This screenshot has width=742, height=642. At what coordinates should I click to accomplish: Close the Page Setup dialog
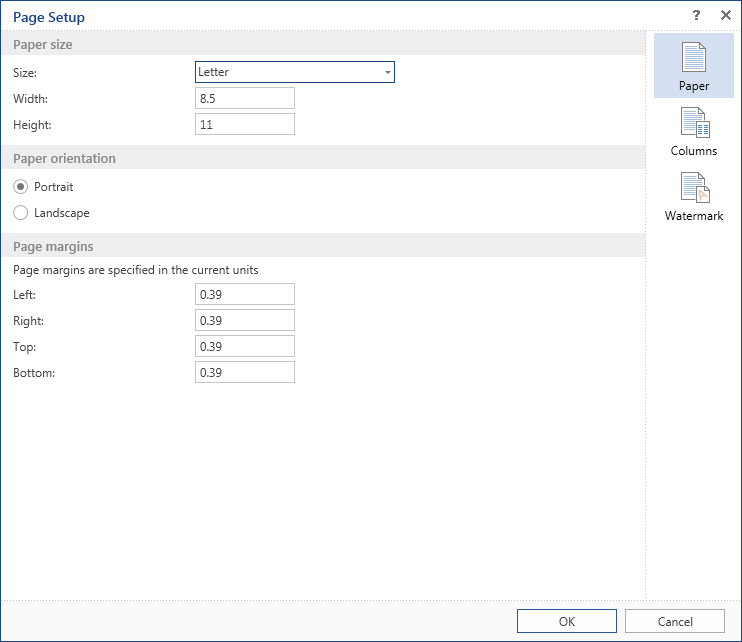(725, 16)
